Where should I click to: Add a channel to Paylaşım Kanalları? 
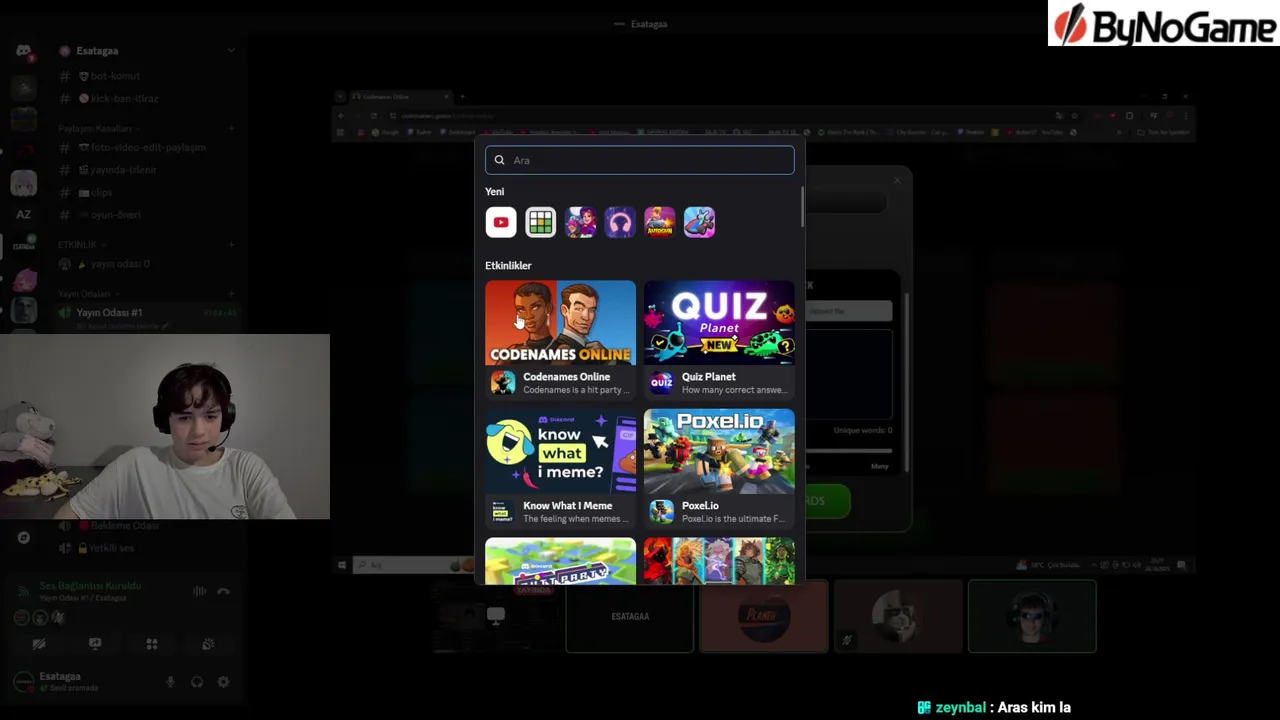231,129
